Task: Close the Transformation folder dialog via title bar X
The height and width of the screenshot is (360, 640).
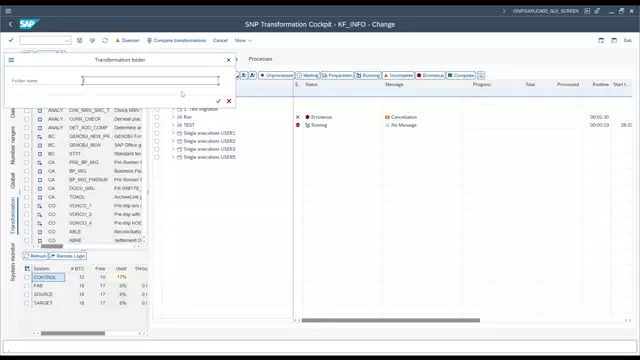Action: tap(229, 60)
